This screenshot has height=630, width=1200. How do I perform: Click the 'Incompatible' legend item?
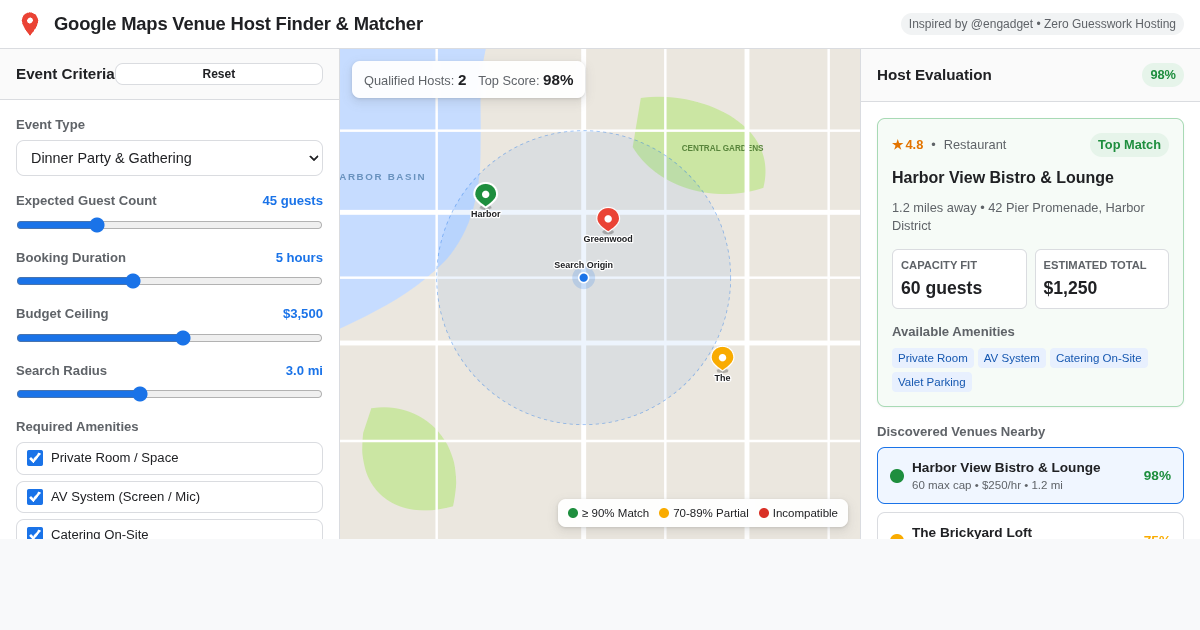[x=798, y=513]
